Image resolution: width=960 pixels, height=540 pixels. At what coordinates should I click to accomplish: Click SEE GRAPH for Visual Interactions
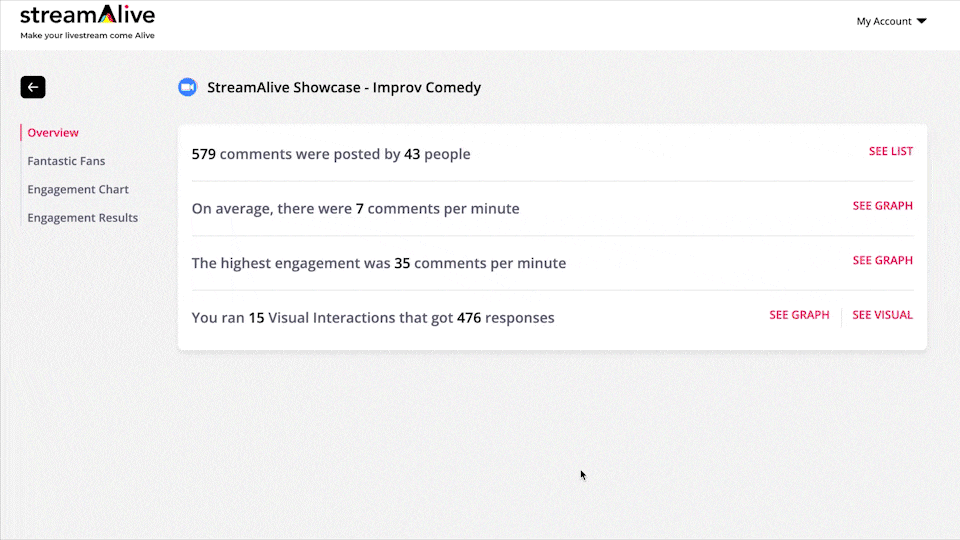(799, 315)
